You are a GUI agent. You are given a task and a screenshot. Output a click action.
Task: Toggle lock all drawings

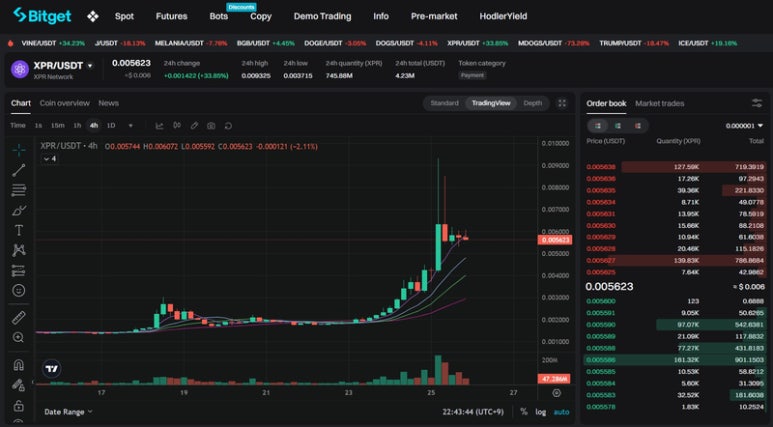point(19,405)
